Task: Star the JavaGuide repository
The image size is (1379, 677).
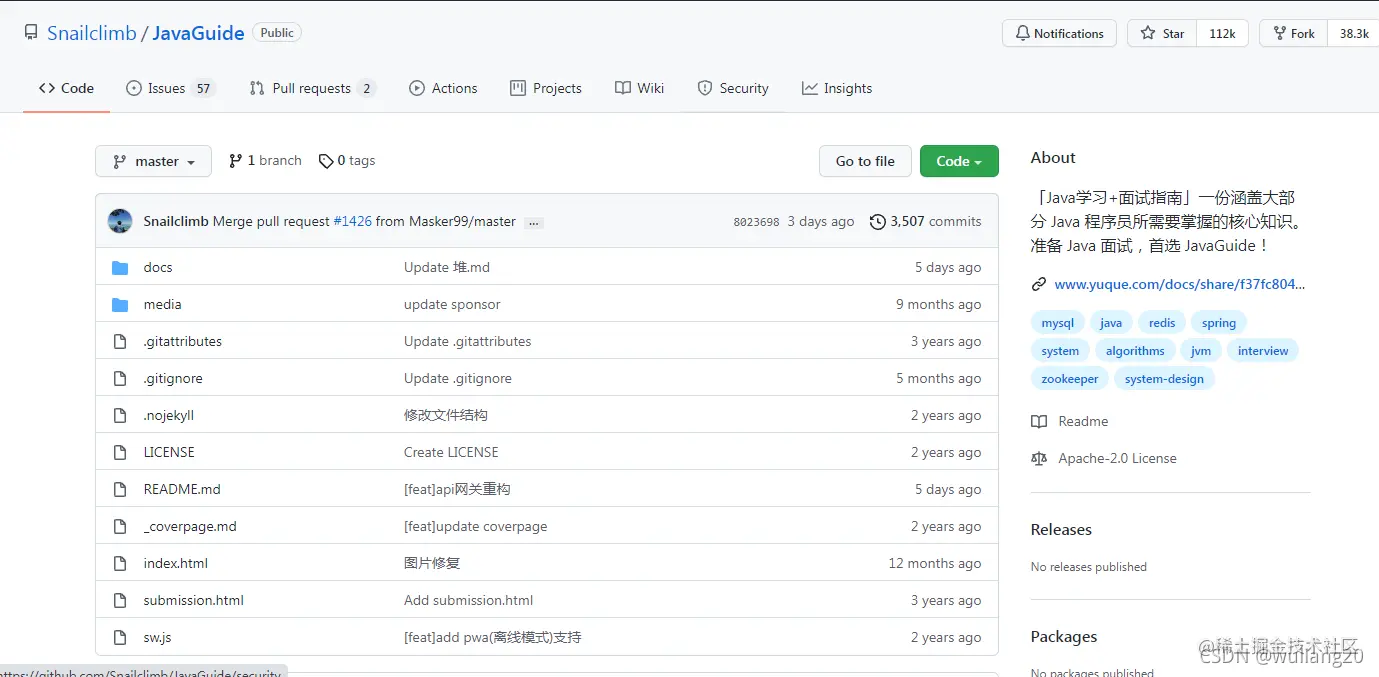Action: click(x=1162, y=33)
